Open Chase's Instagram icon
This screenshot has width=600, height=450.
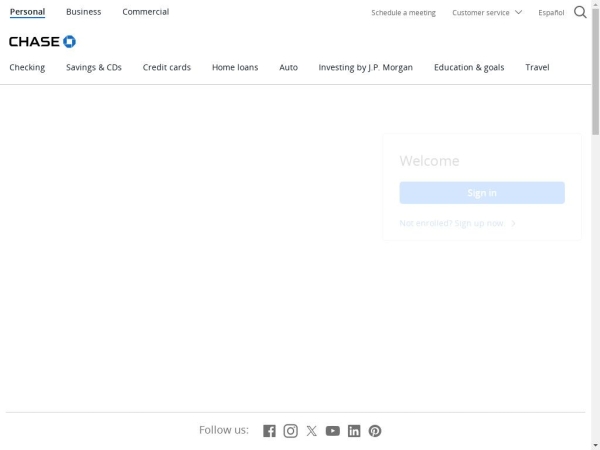[290, 431]
